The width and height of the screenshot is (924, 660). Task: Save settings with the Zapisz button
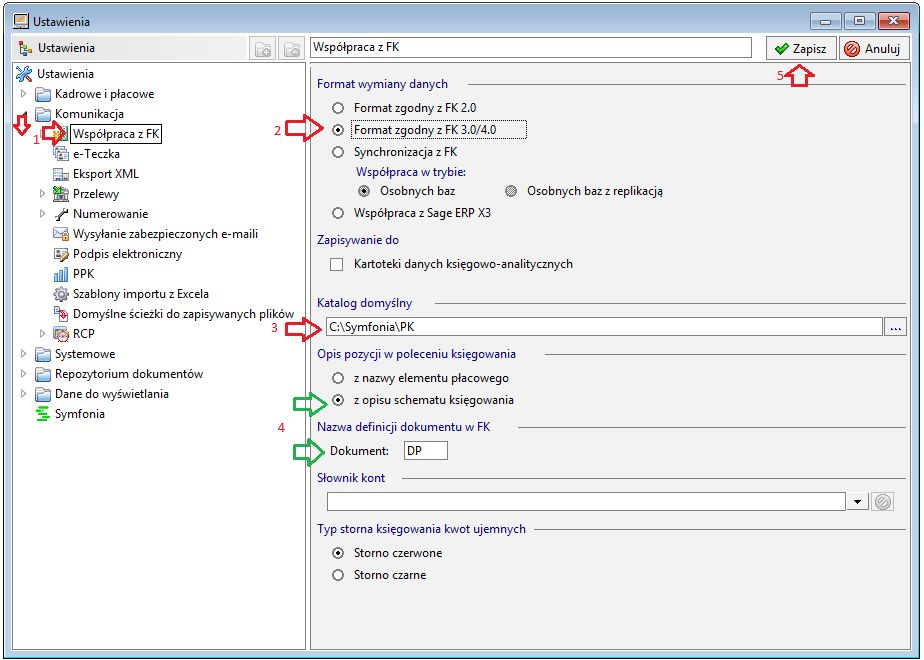pos(801,49)
